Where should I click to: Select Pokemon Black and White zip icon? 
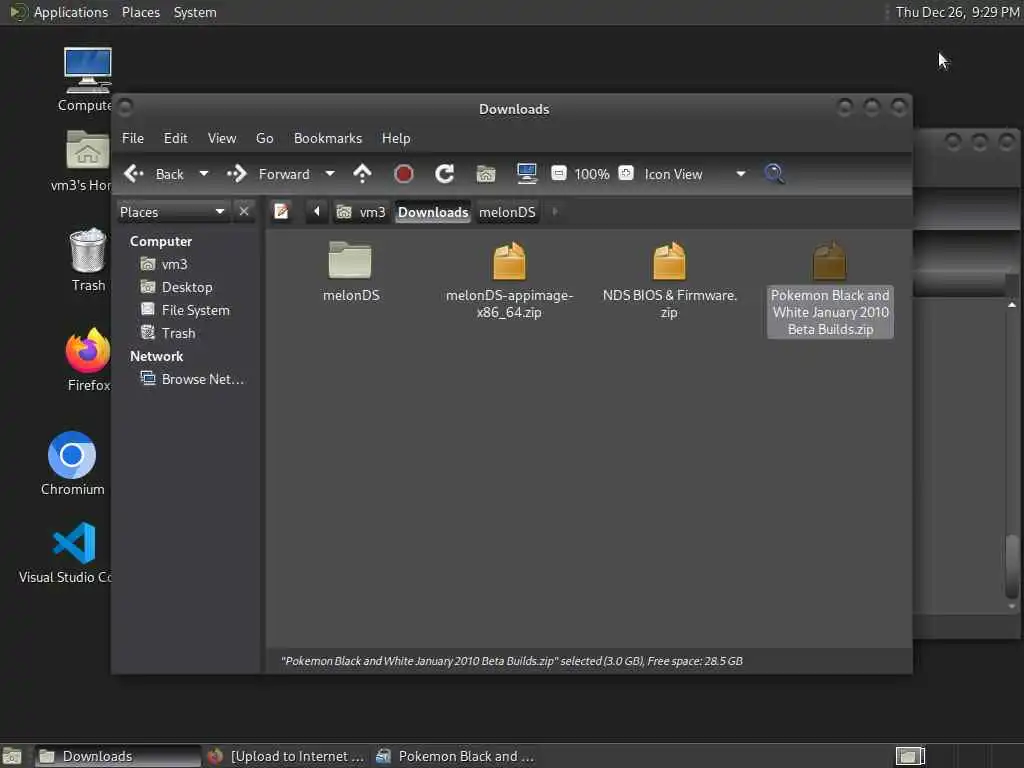coord(829,260)
